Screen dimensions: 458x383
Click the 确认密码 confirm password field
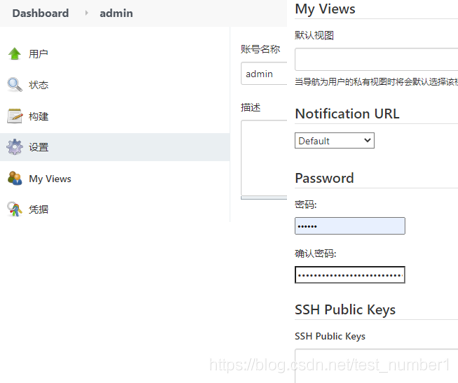(x=350, y=275)
